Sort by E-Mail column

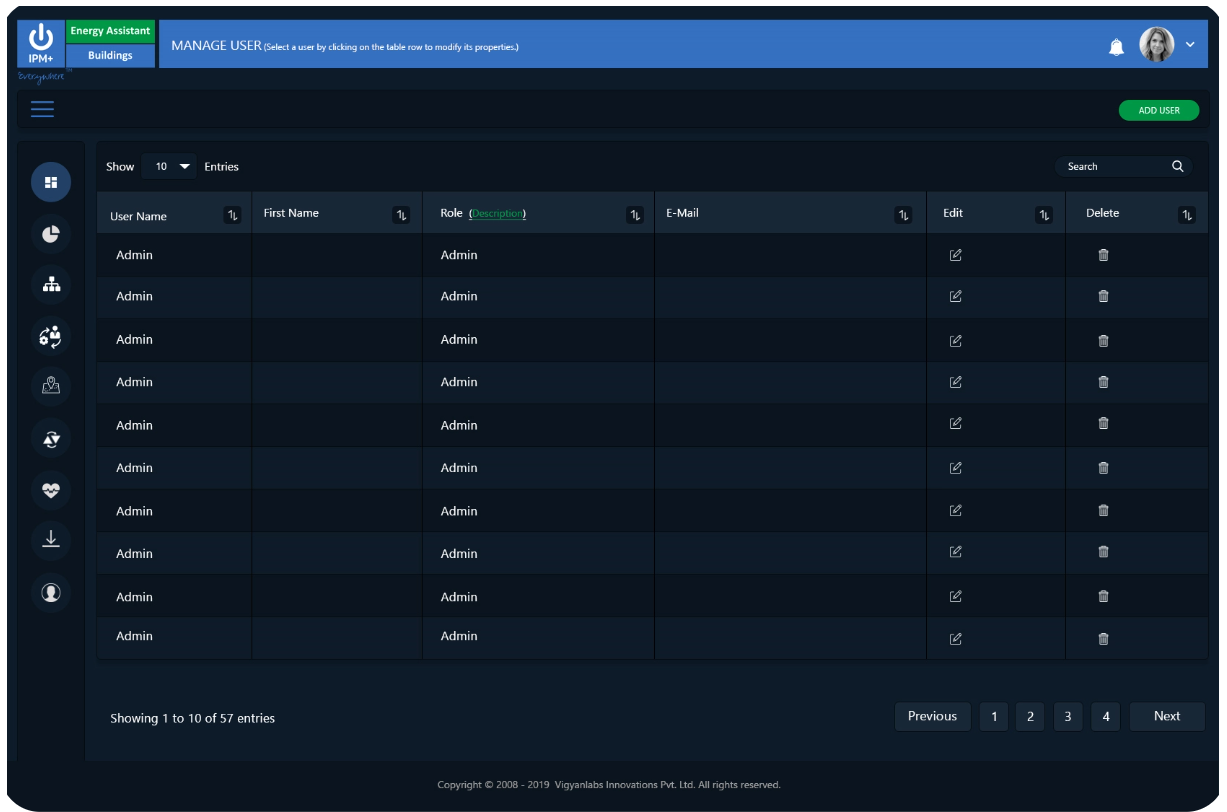click(904, 215)
